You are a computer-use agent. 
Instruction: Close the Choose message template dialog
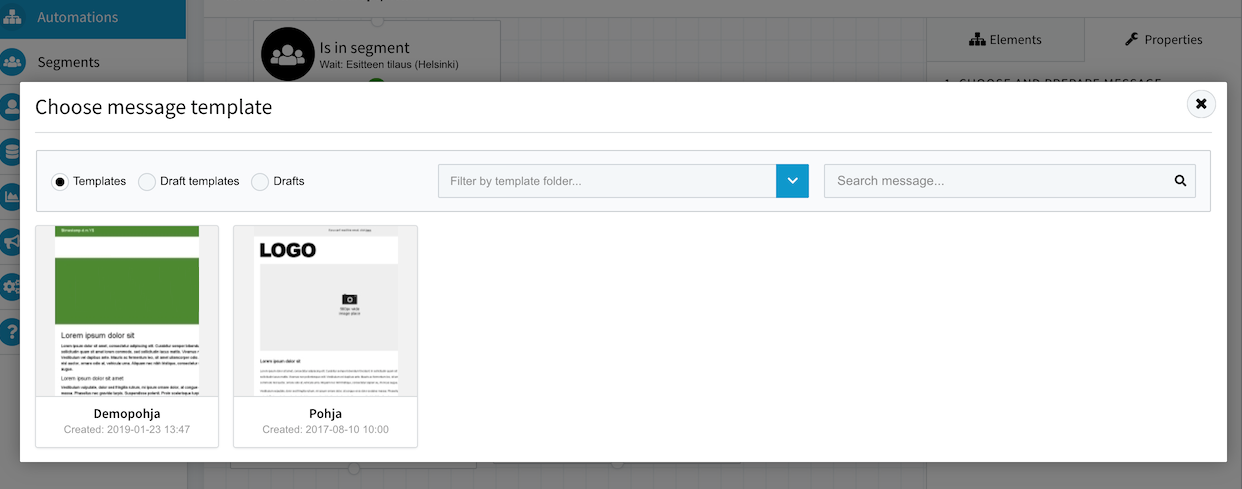1201,104
